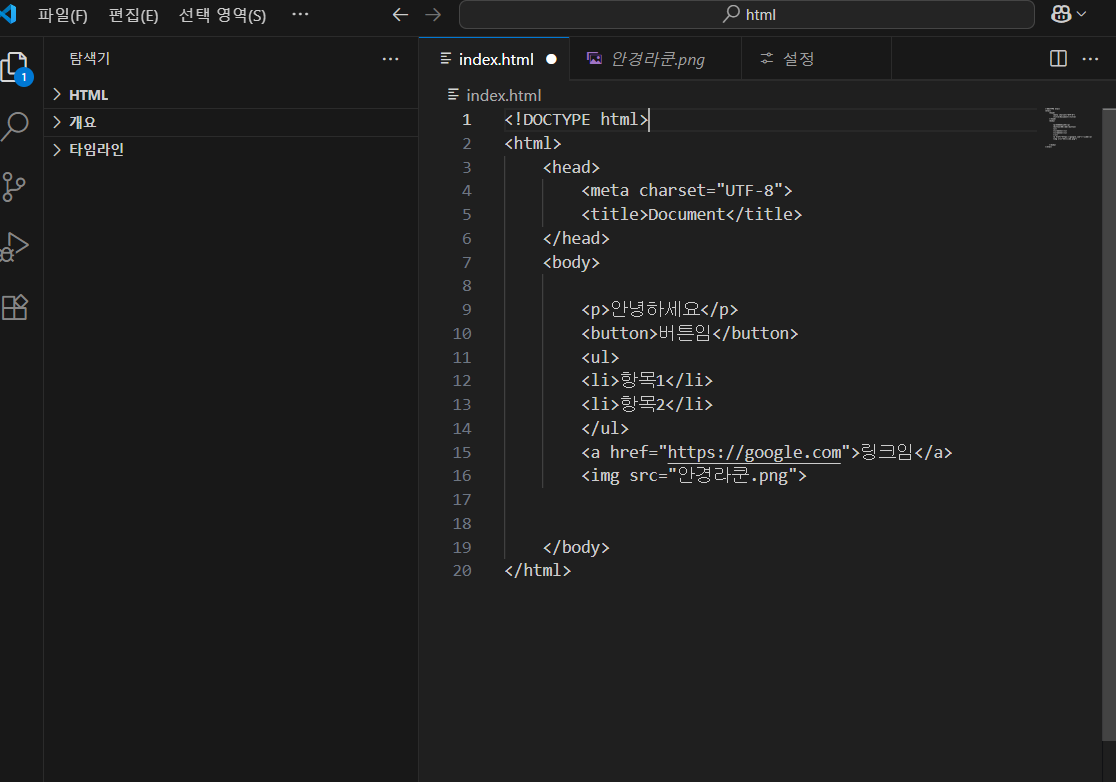Click the 탐색기 panel title

90,59
